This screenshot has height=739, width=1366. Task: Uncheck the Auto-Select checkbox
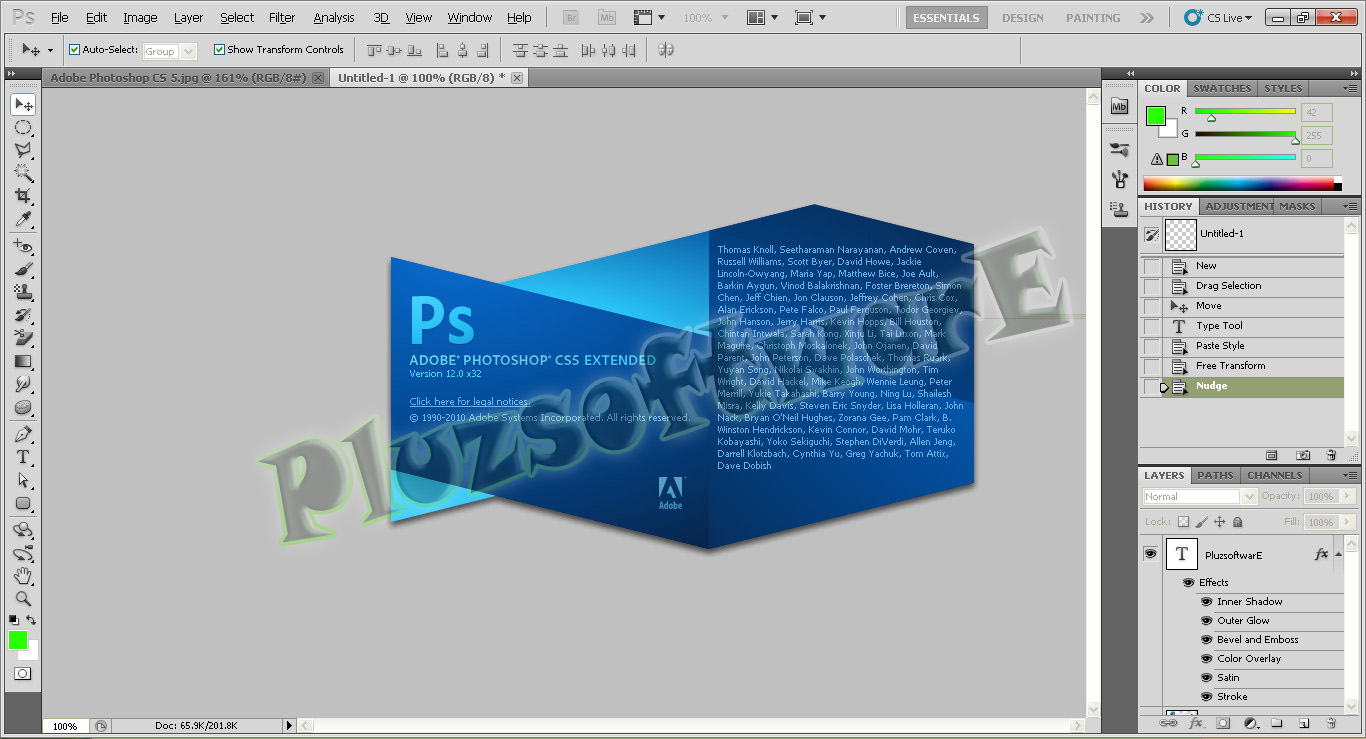pos(74,49)
